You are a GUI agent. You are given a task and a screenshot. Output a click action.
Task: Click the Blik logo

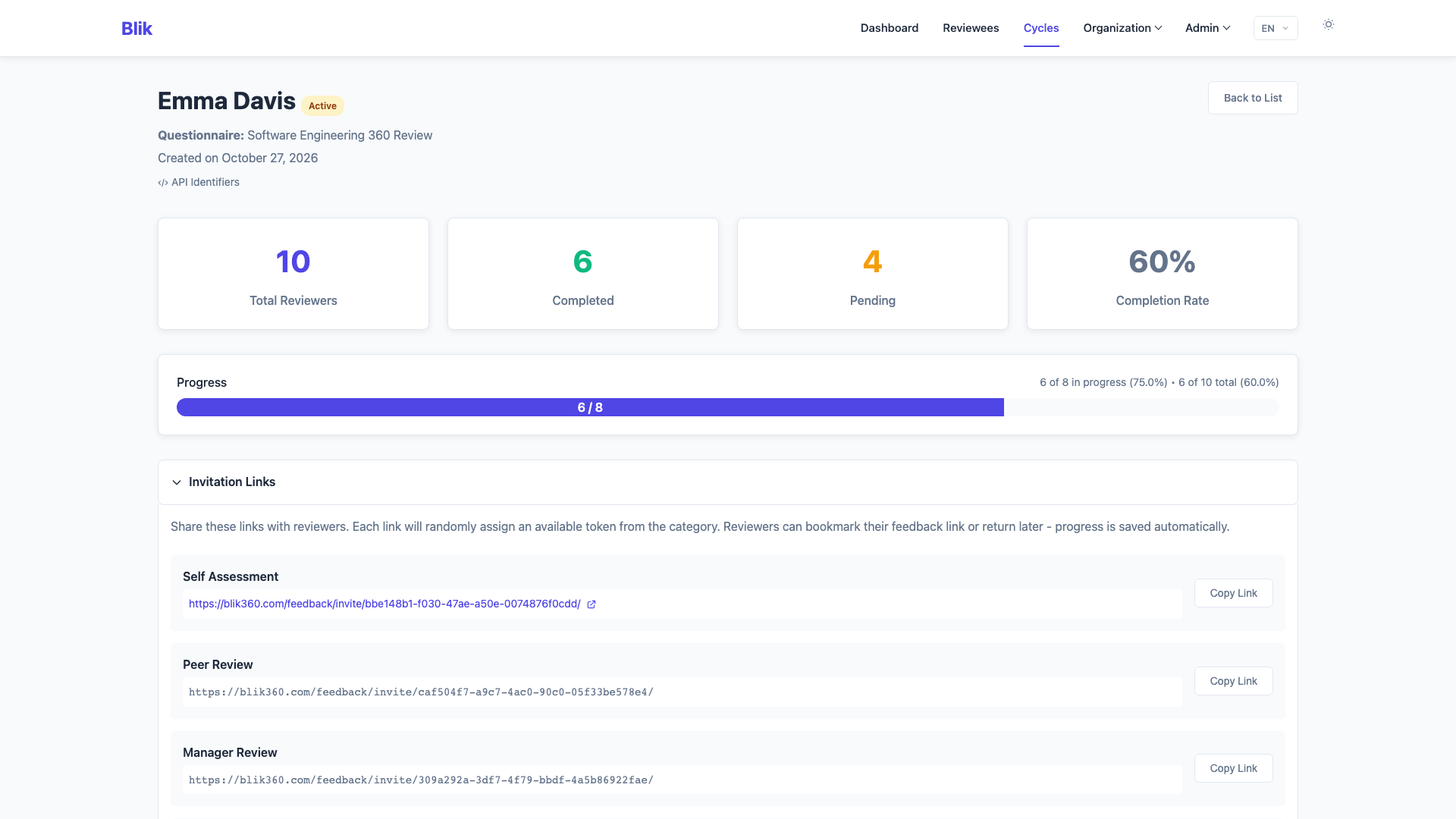coord(136,28)
